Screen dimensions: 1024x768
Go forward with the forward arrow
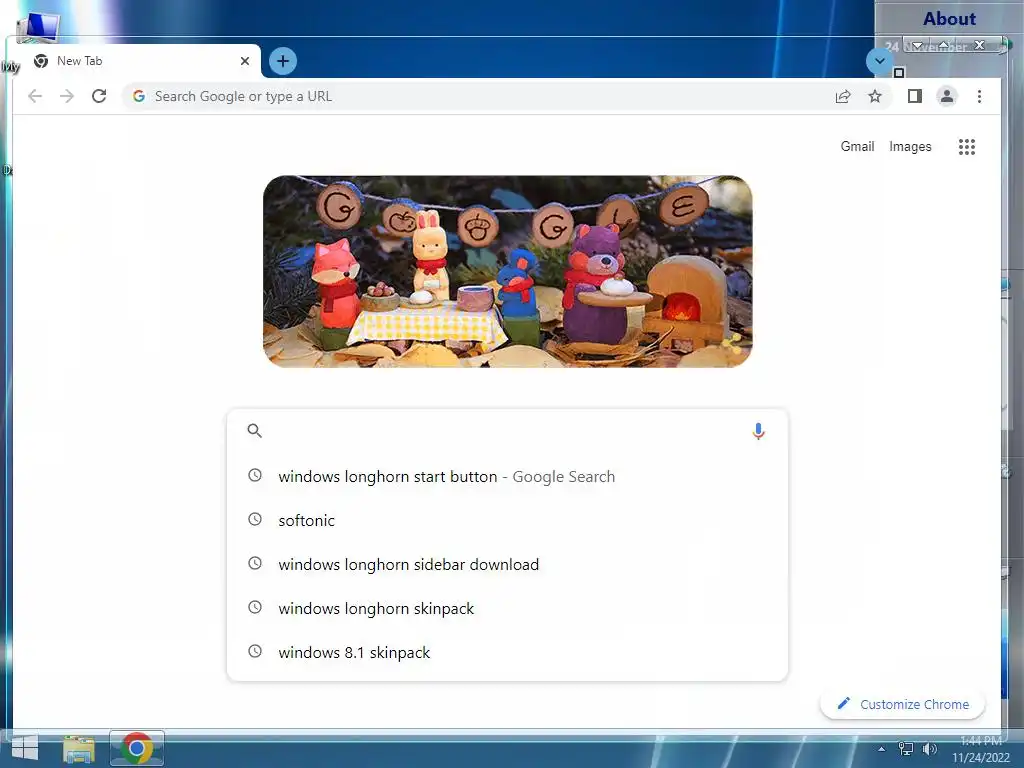point(67,97)
